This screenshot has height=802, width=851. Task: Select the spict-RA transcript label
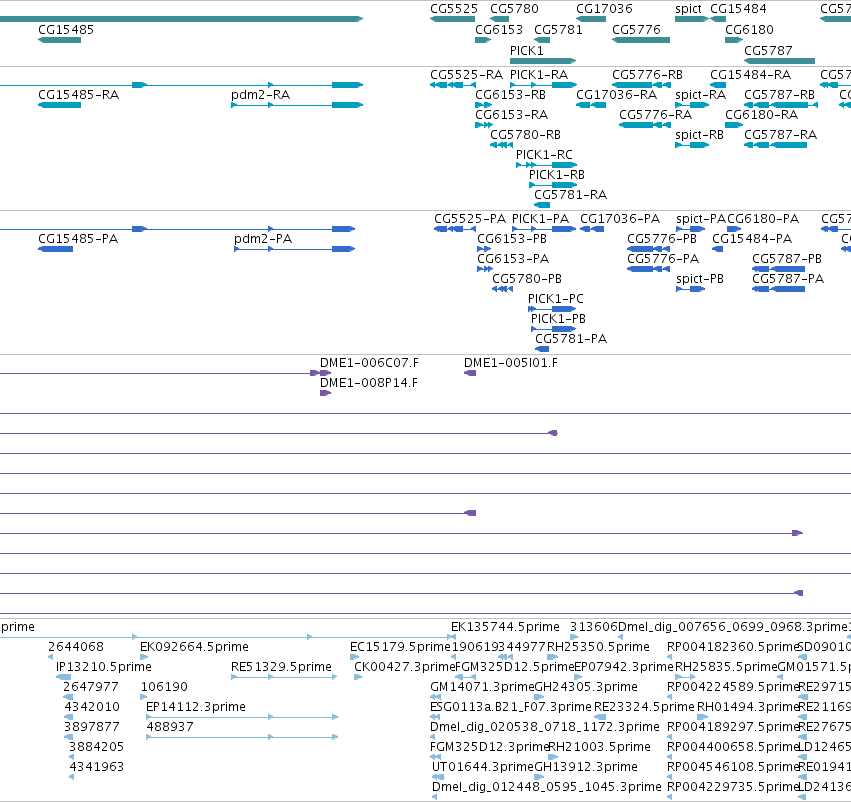pyautogui.click(x=701, y=94)
